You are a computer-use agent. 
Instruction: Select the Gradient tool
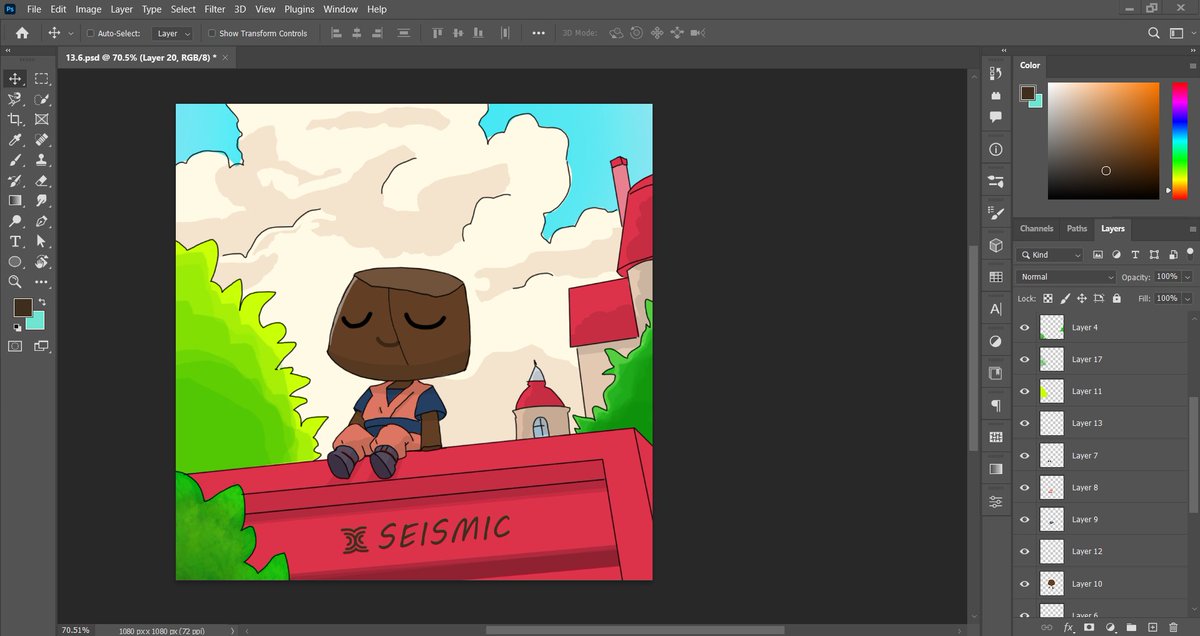tap(16, 201)
